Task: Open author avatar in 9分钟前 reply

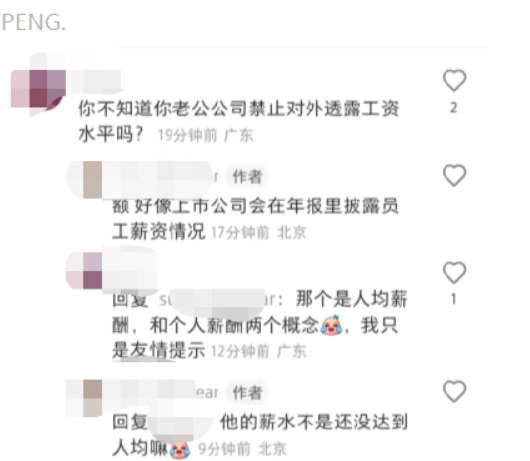Action: point(92,398)
